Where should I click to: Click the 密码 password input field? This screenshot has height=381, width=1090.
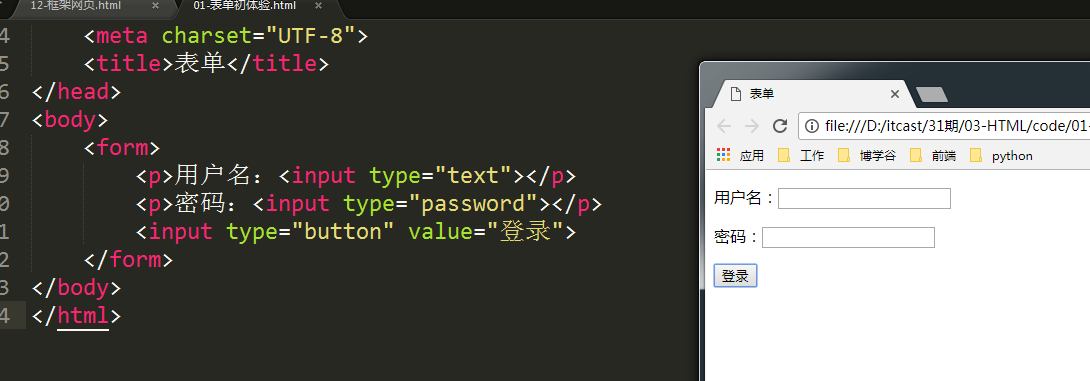[848, 237]
